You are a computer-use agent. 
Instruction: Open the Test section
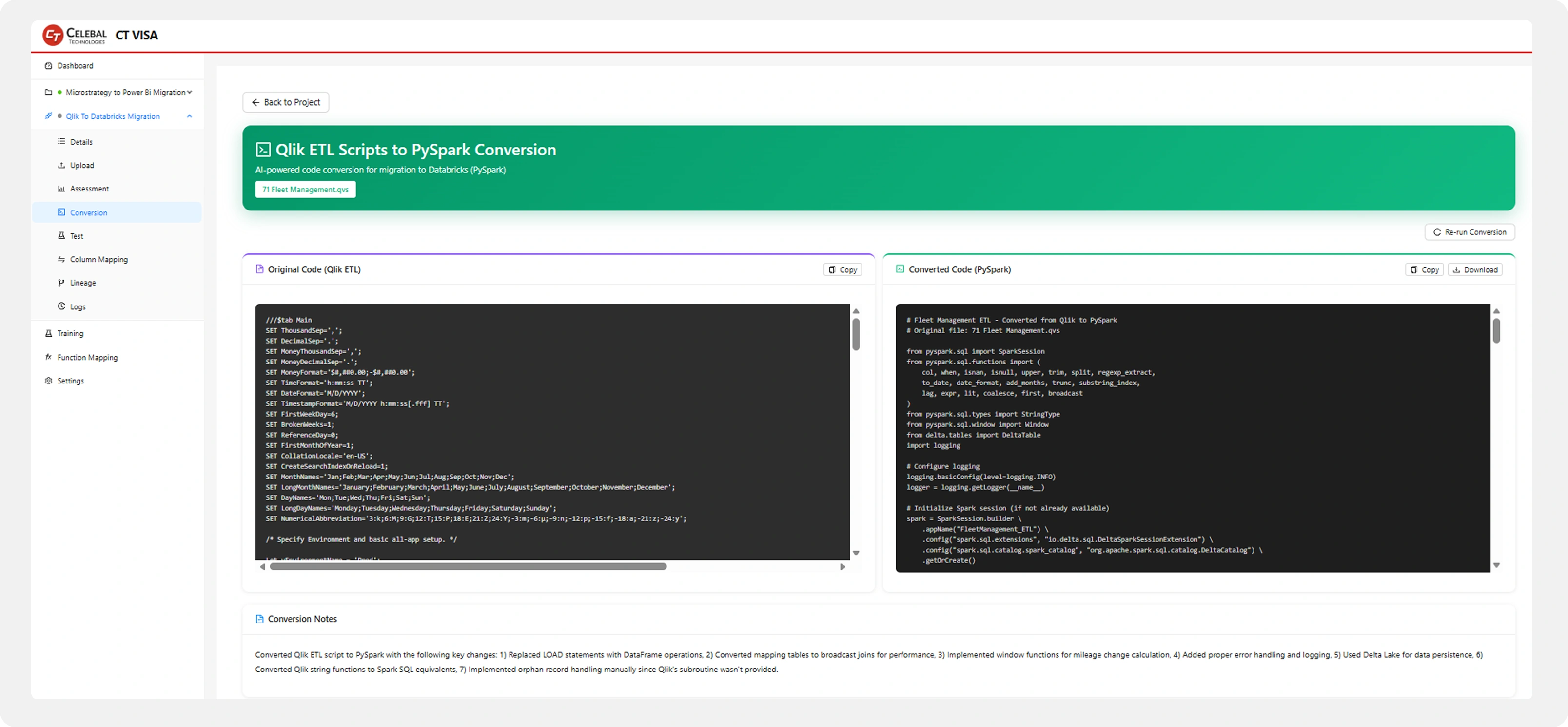point(118,236)
